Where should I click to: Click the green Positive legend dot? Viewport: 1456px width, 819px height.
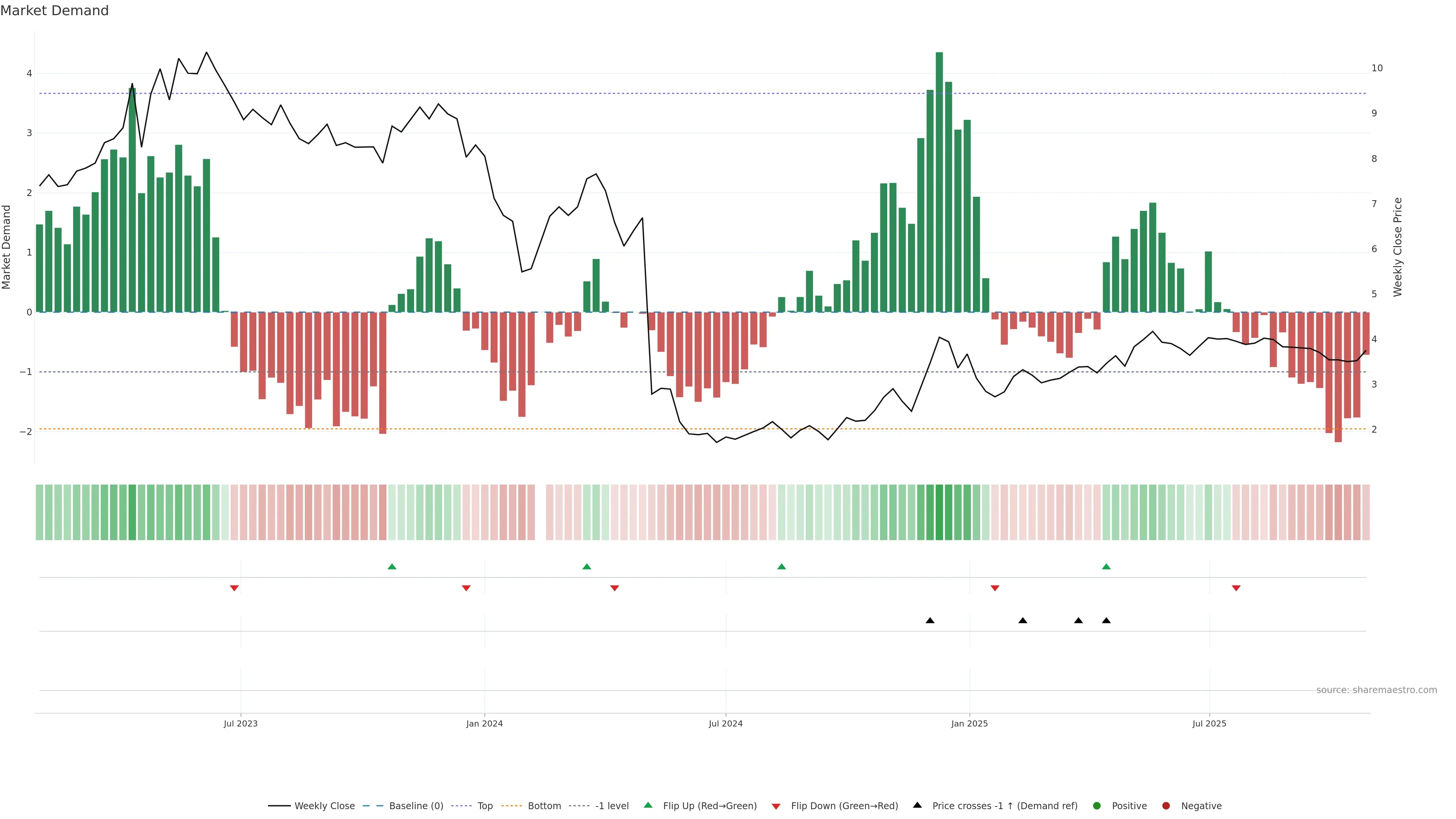pyautogui.click(x=1097, y=806)
